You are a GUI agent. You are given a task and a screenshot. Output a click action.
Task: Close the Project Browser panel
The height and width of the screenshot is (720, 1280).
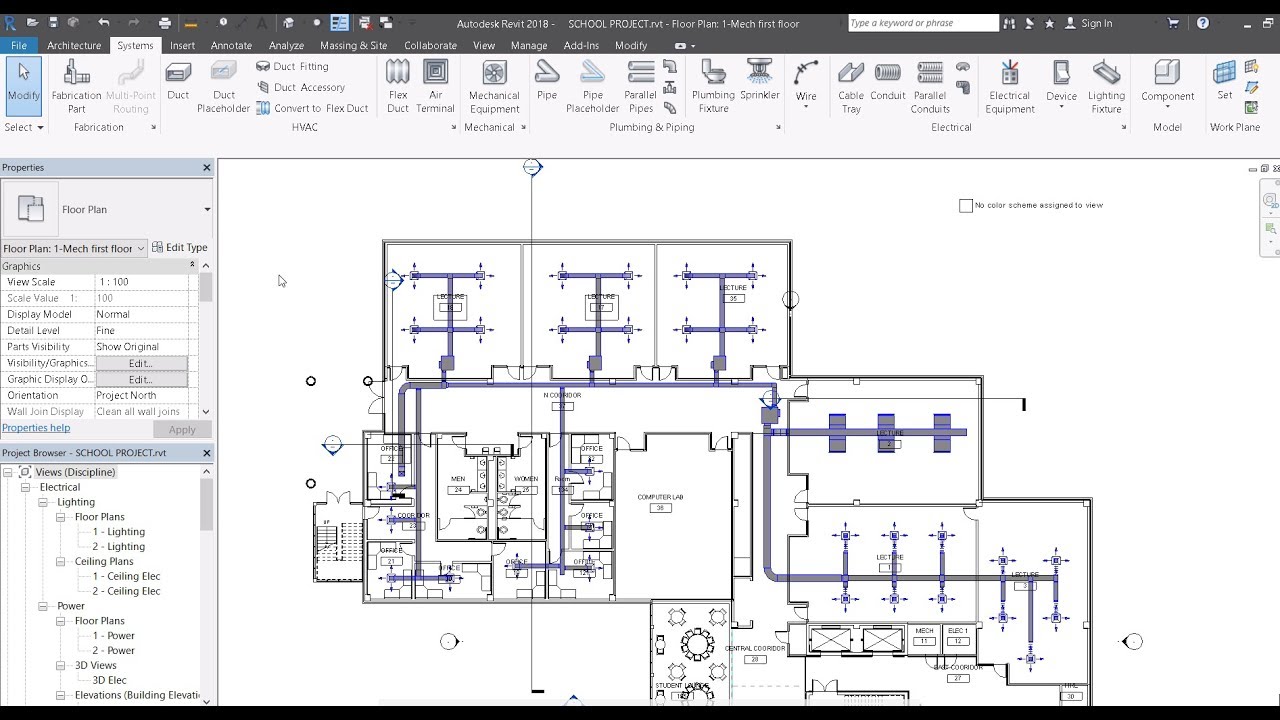(207, 453)
